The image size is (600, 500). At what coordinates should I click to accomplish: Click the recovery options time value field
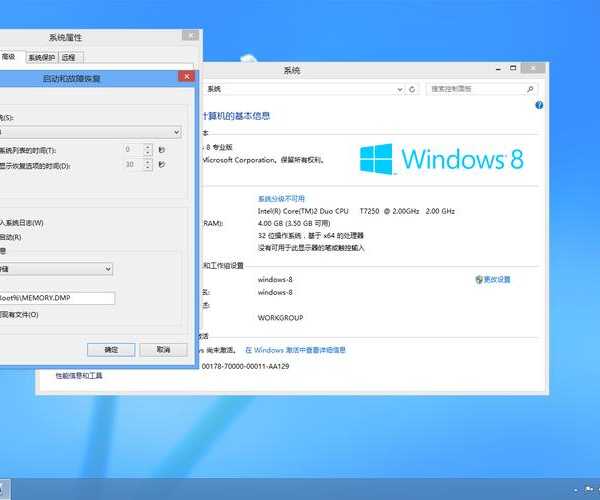[132, 164]
